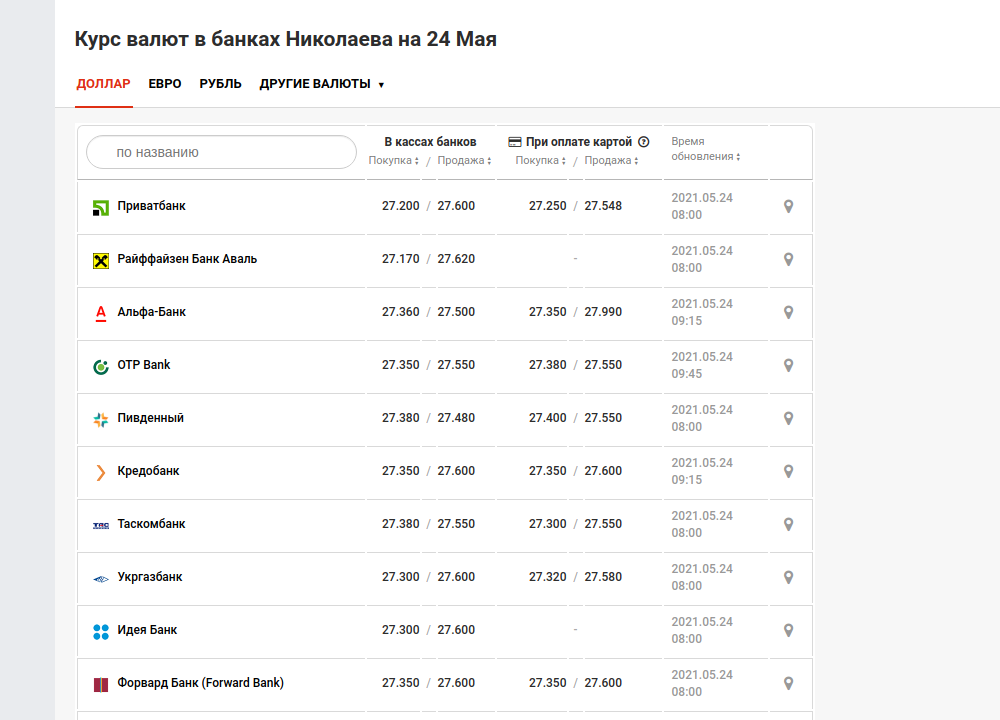
Task: Open the Укргазбанк link
Action: [150, 577]
